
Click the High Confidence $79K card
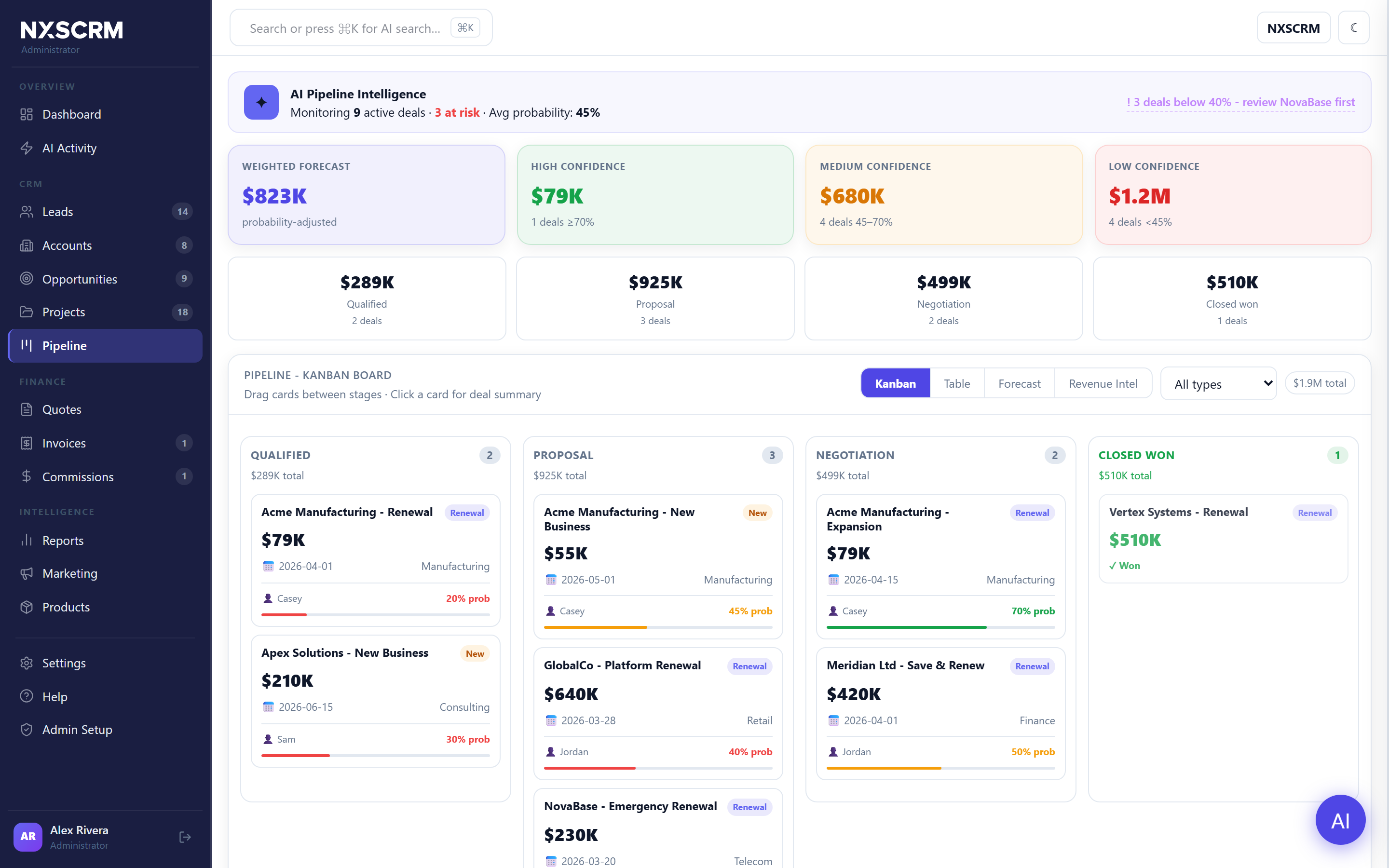(655, 195)
